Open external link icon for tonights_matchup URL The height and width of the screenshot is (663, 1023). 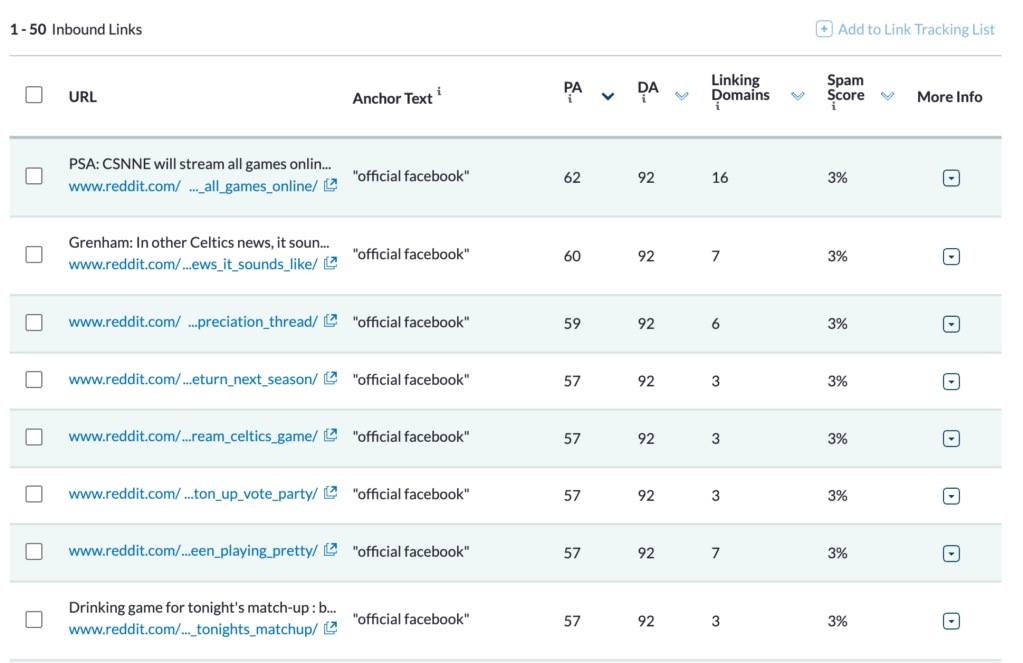pos(330,629)
